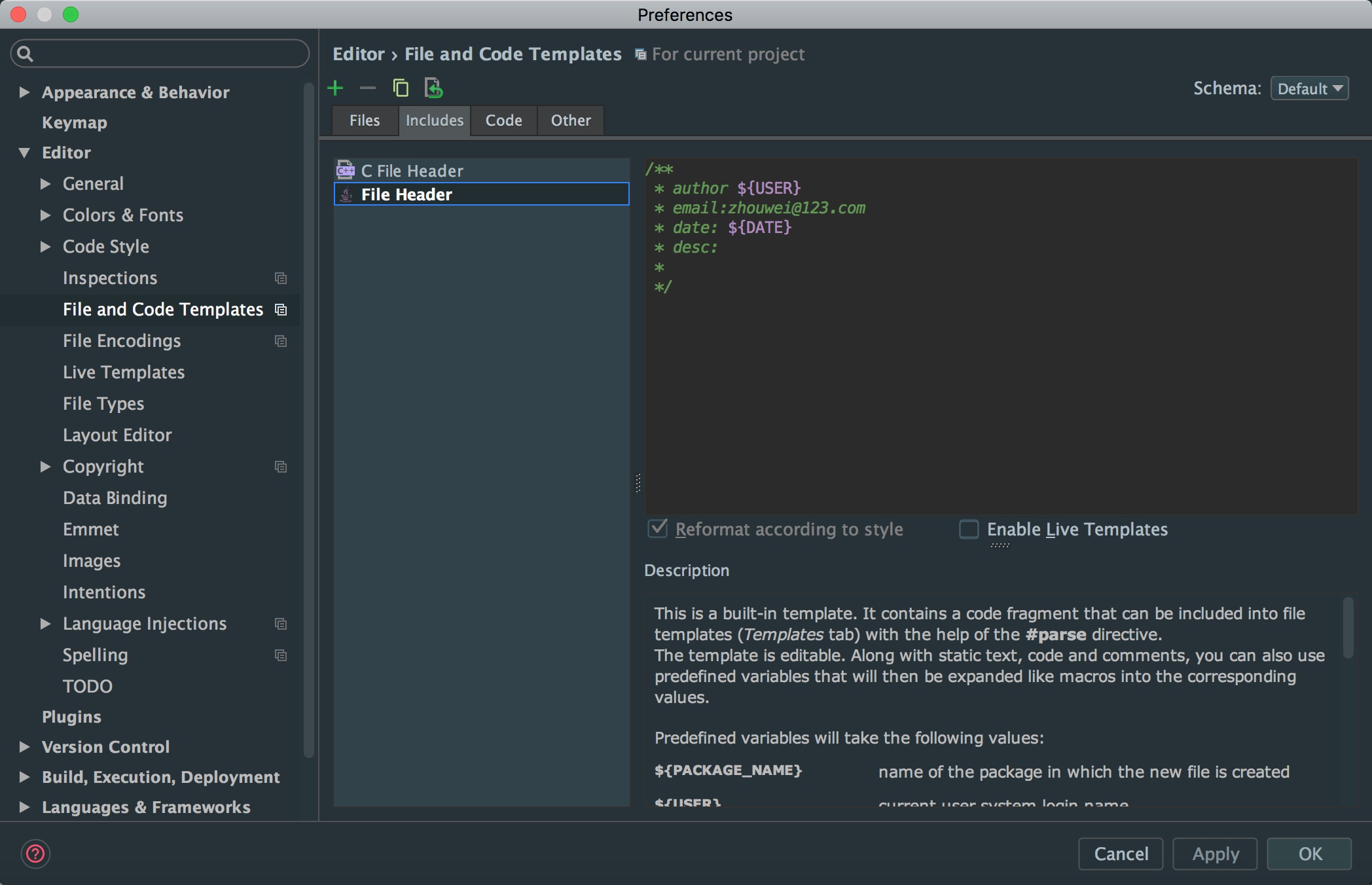The height and width of the screenshot is (885, 1372).
Task: Click project-level icon beside Inspections
Action: coord(281,278)
